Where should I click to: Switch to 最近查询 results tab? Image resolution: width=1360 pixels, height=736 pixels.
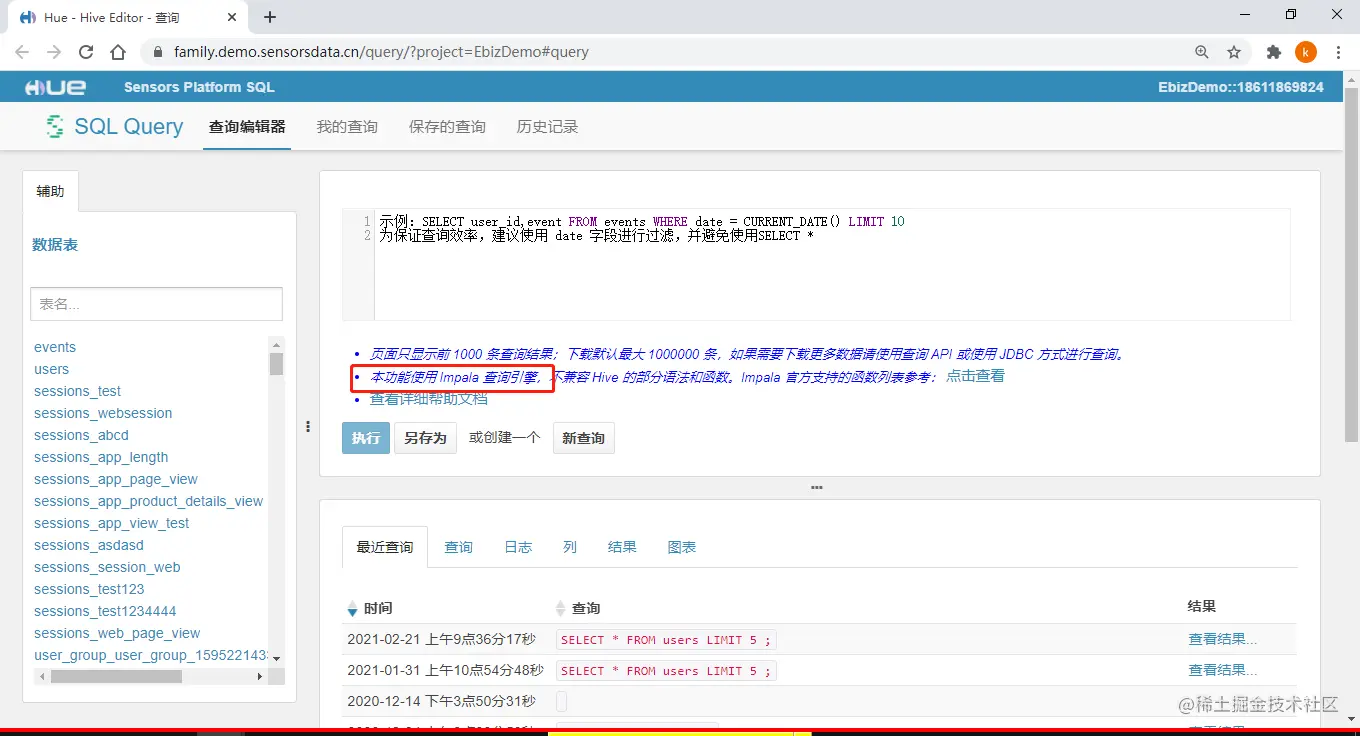(x=385, y=547)
